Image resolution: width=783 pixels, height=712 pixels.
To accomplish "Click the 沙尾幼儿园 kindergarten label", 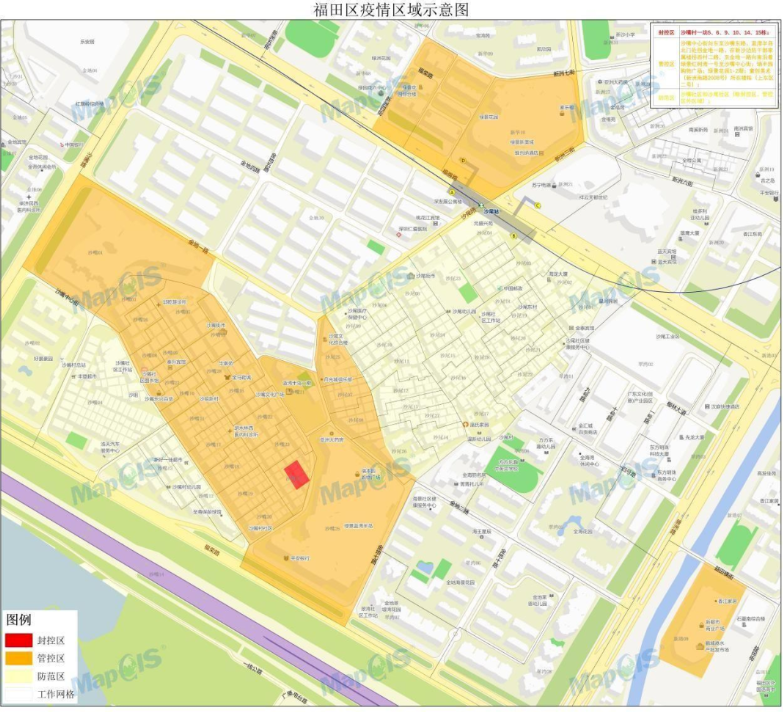I will [464, 312].
